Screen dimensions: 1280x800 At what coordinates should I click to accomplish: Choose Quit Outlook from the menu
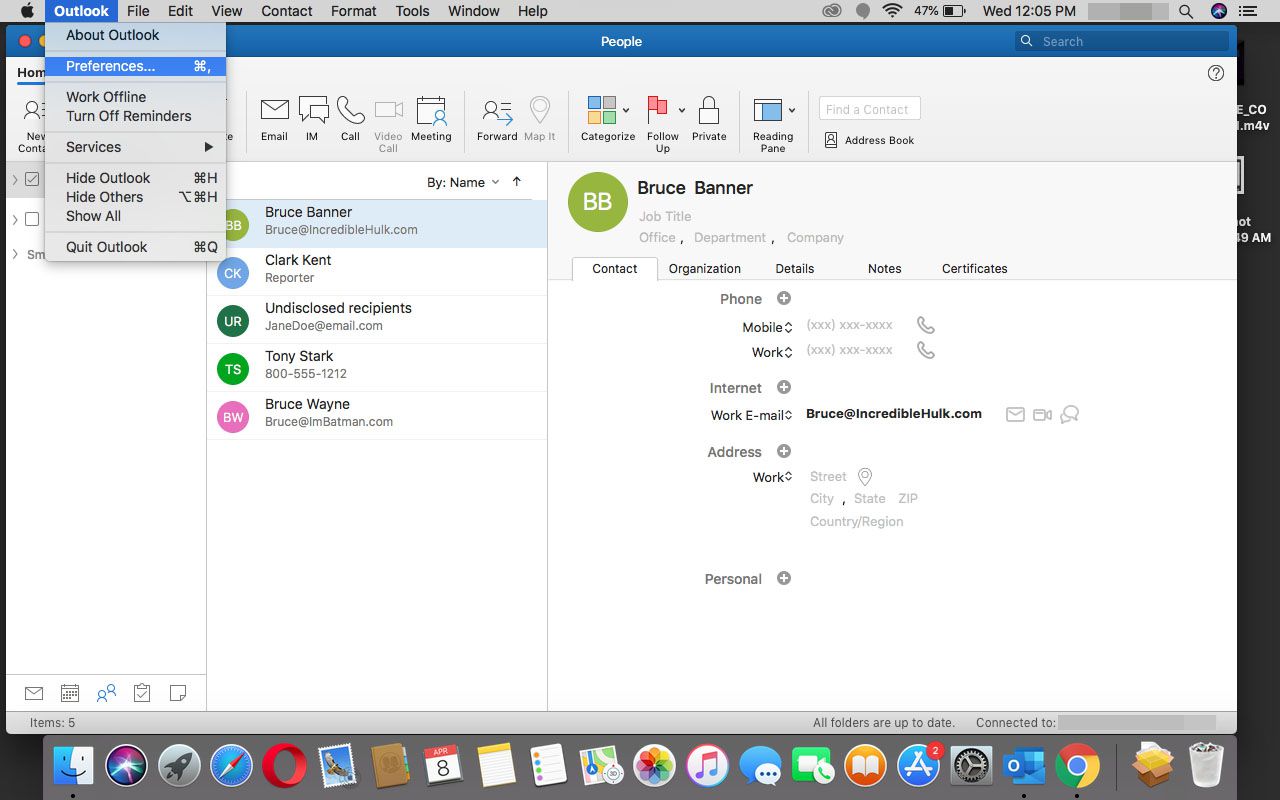pyautogui.click(x=135, y=247)
